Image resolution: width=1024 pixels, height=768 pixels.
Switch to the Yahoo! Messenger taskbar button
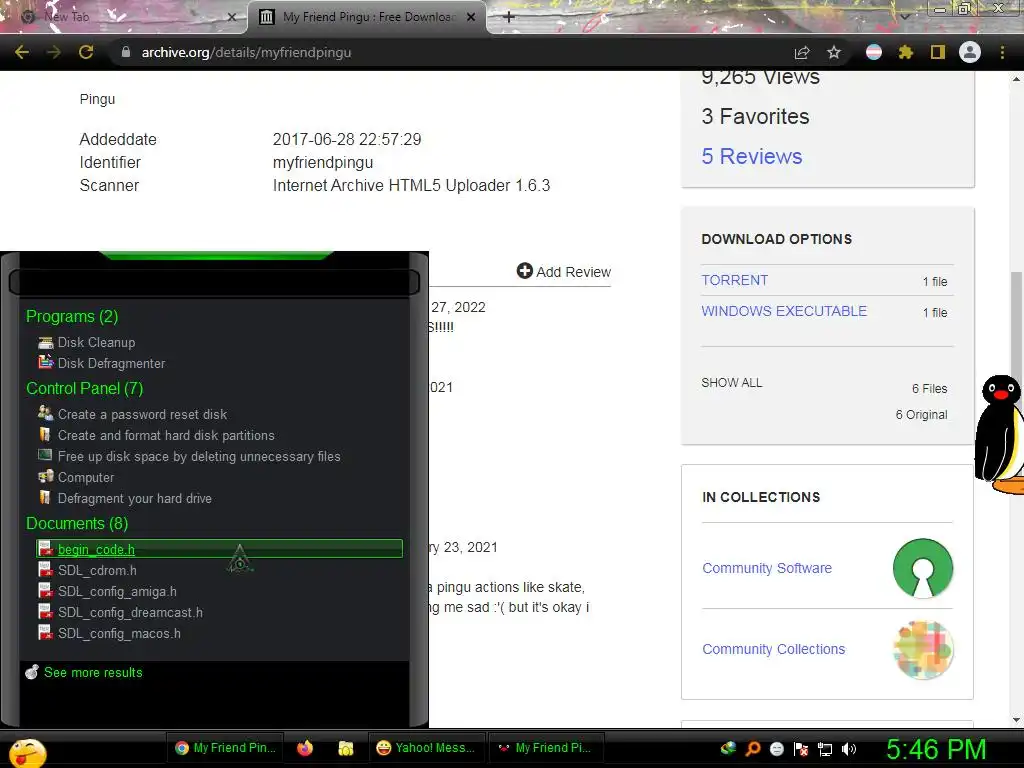coord(425,748)
